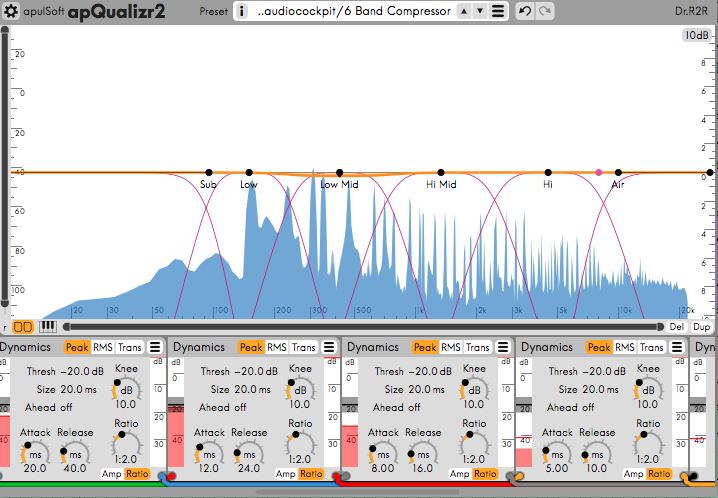Click the horizontal scrollbar below the panels

tap(357, 492)
